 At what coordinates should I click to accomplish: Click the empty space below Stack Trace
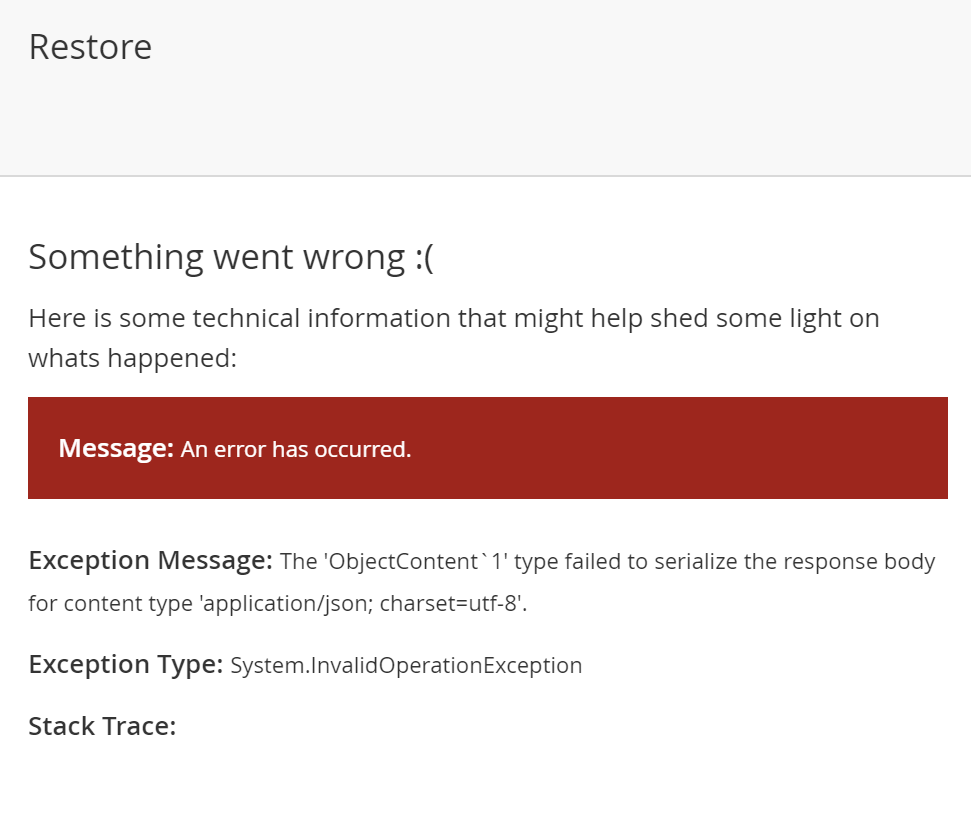(x=486, y=783)
